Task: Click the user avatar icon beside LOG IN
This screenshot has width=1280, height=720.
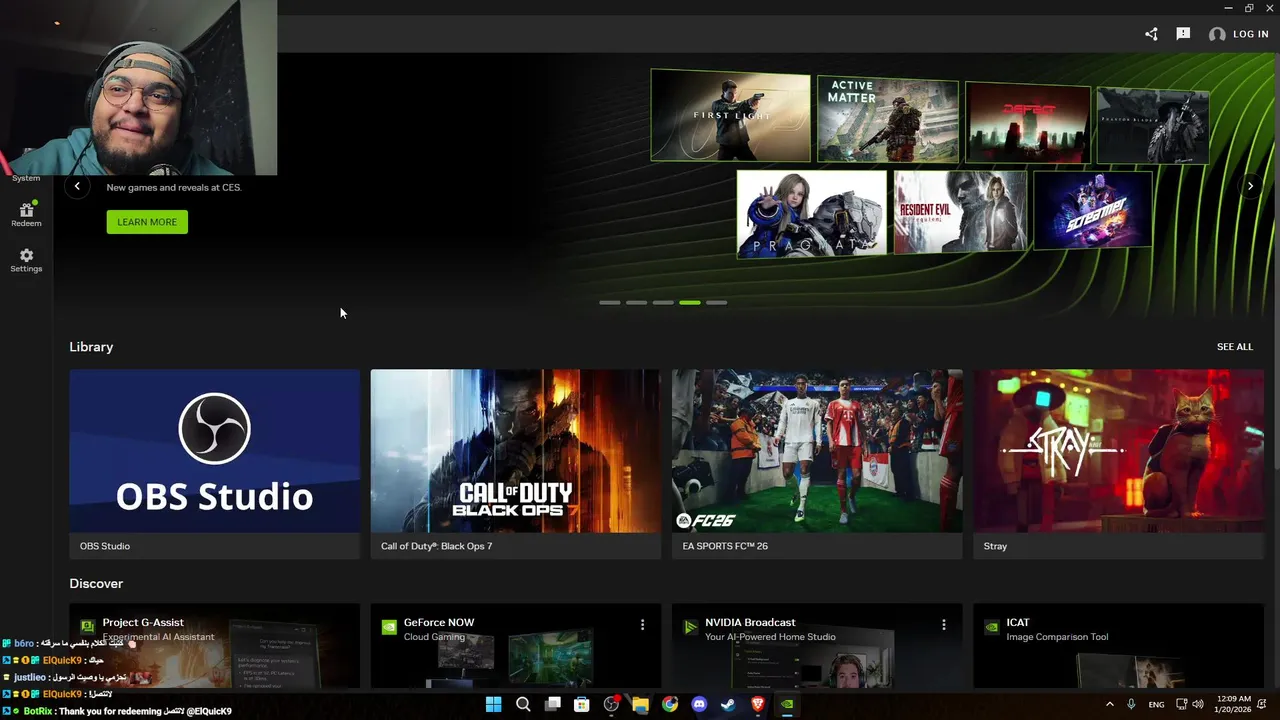Action: [1217, 34]
